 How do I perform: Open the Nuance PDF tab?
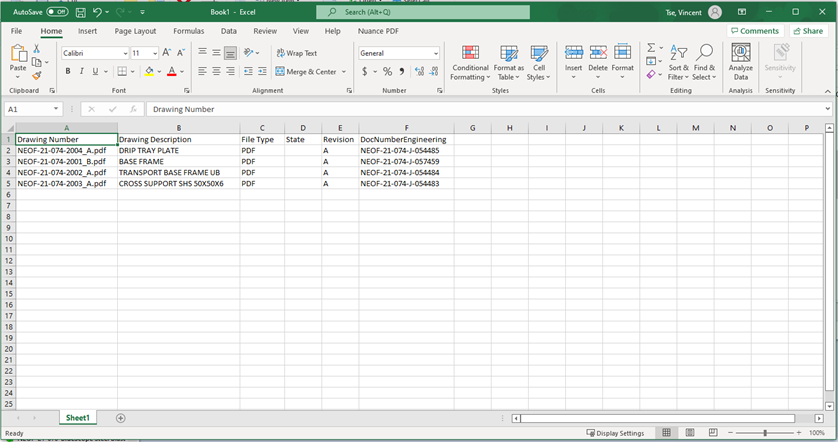tap(378, 31)
